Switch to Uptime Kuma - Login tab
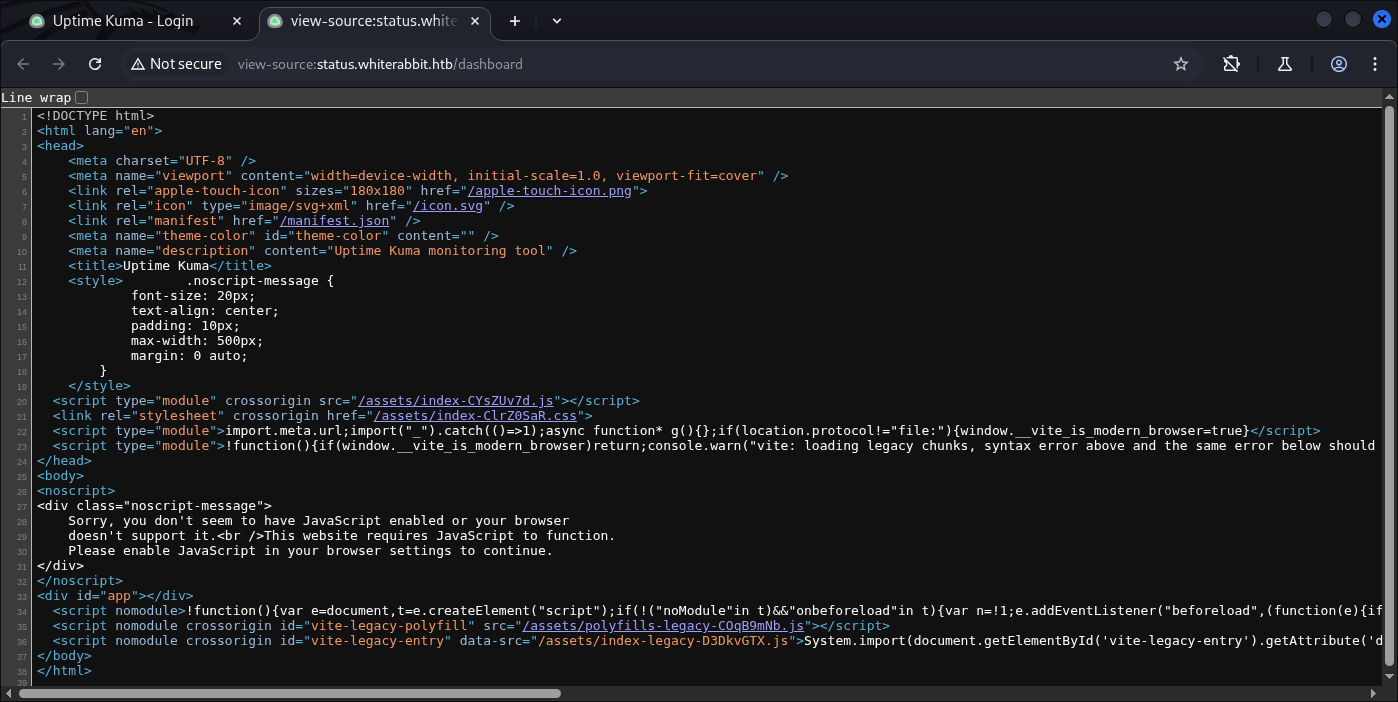The height and width of the screenshot is (702, 1398). (x=123, y=21)
